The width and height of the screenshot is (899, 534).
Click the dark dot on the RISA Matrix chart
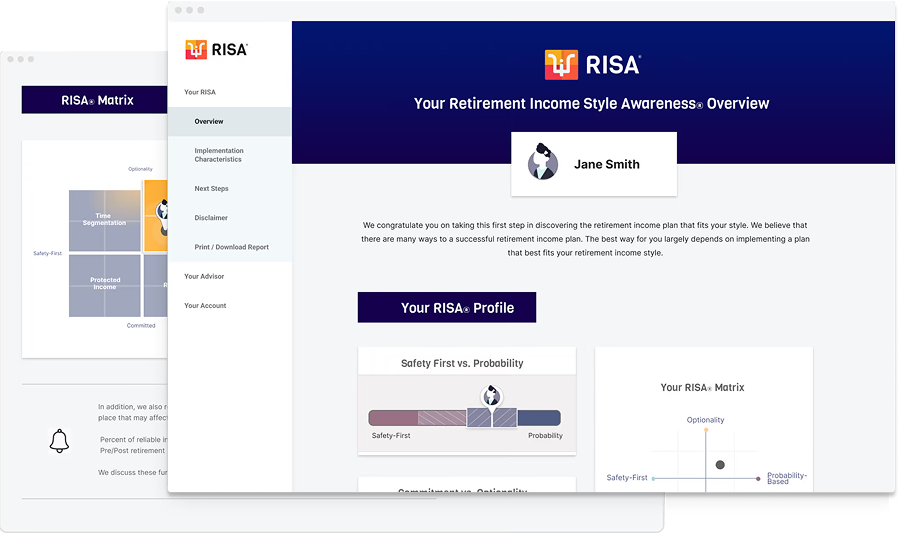pyautogui.click(x=720, y=465)
